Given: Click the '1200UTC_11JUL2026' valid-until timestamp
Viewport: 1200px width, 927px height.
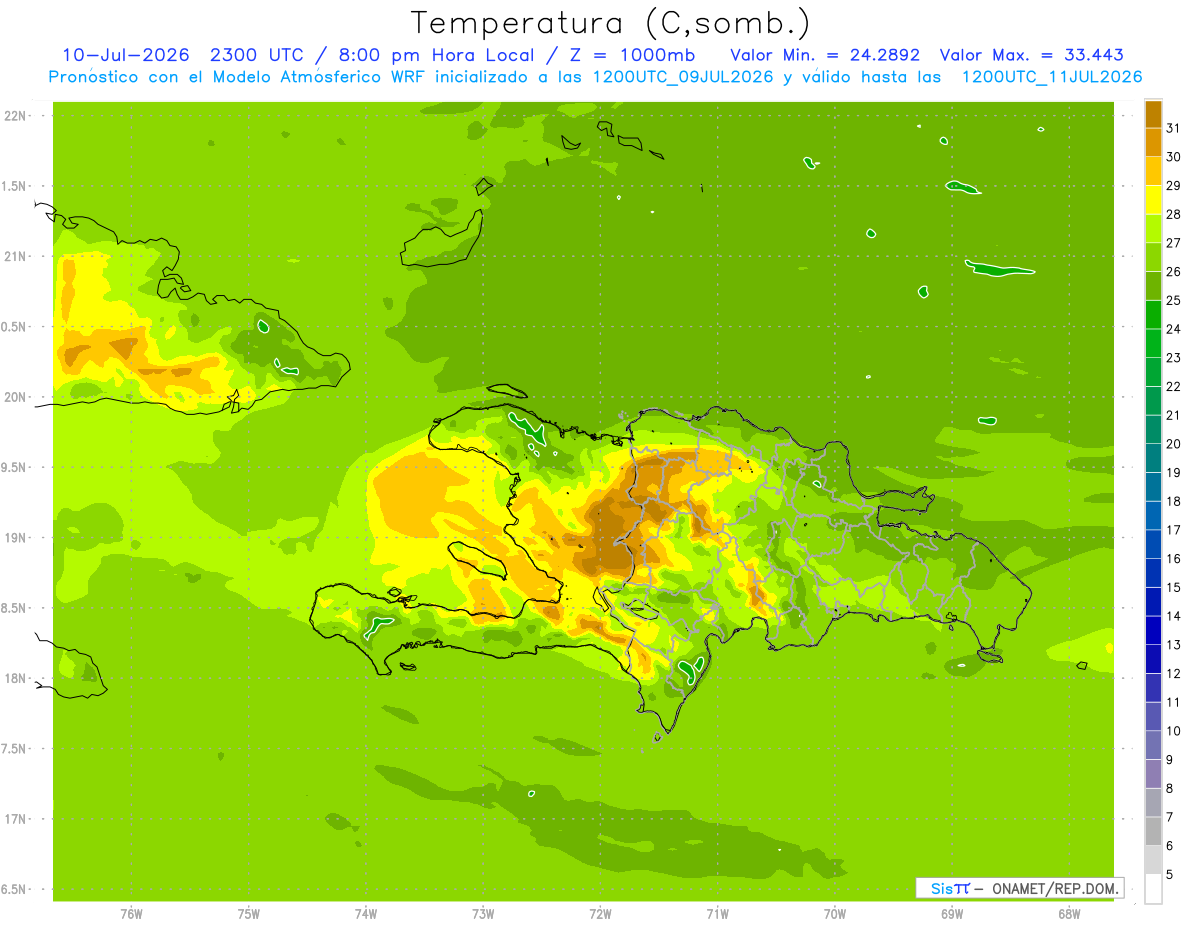Looking at the screenshot, I should coord(1051,77).
